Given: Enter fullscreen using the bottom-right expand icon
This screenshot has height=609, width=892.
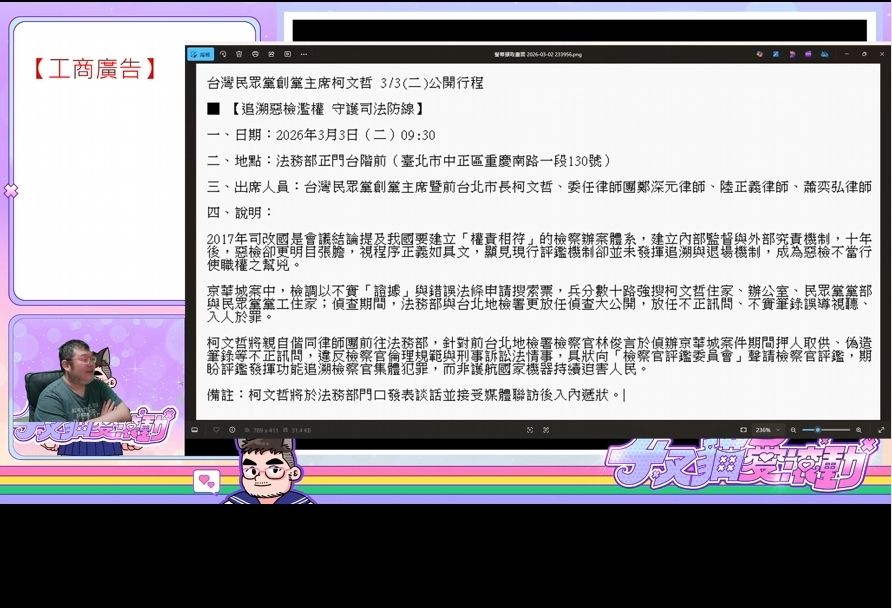Looking at the screenshot, I should click(x=880, y=430).
